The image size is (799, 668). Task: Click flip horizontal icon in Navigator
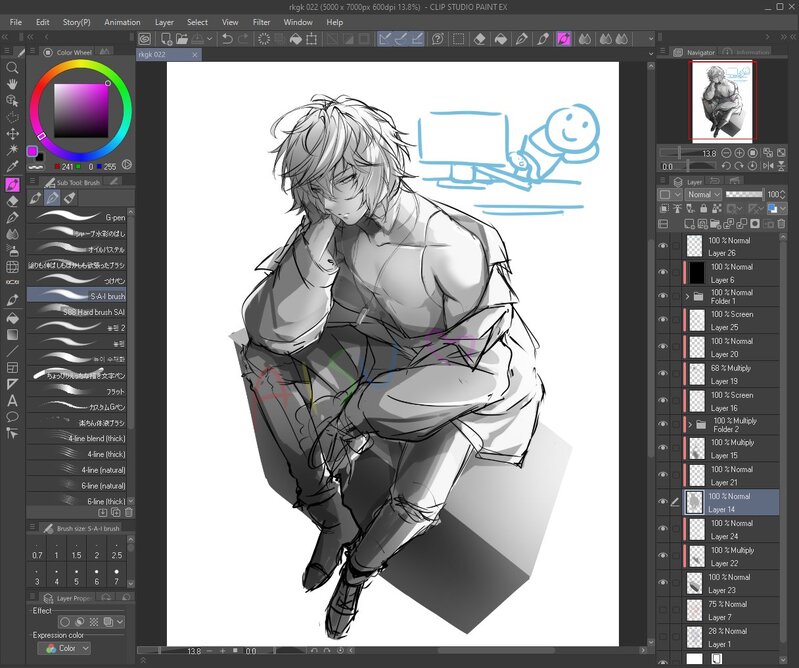768,166
